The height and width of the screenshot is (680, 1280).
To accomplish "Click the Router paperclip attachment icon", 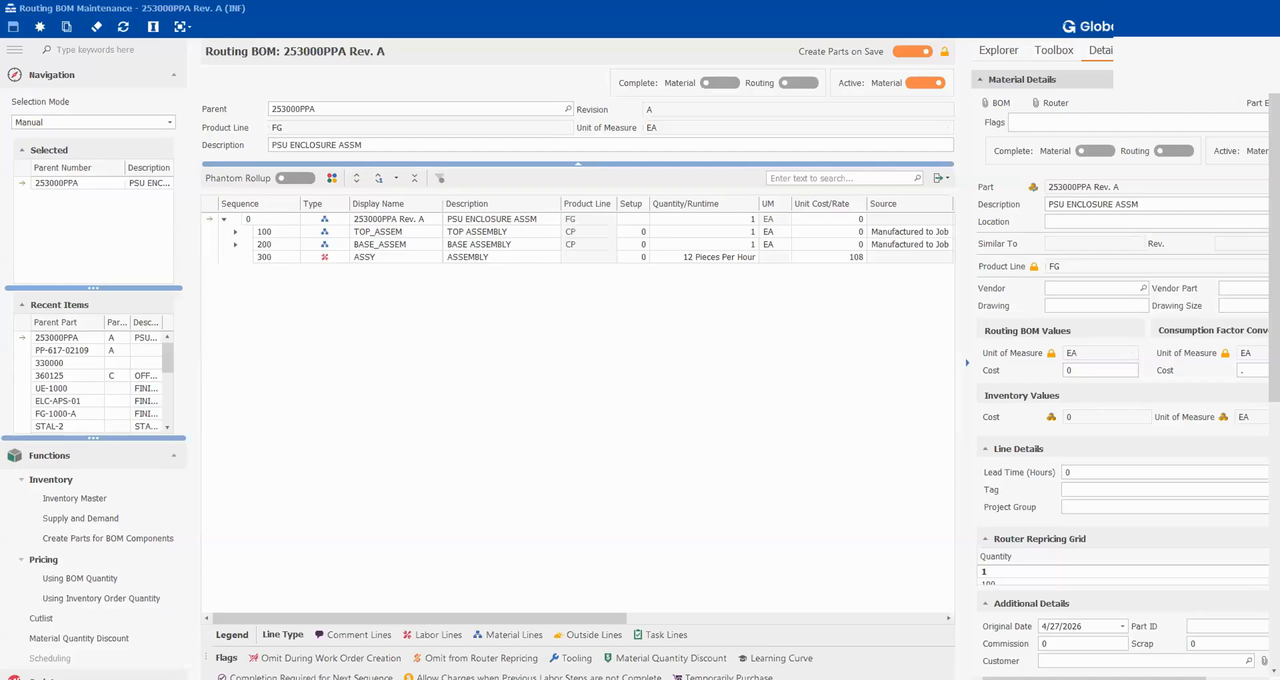I will click(1036, 103).
